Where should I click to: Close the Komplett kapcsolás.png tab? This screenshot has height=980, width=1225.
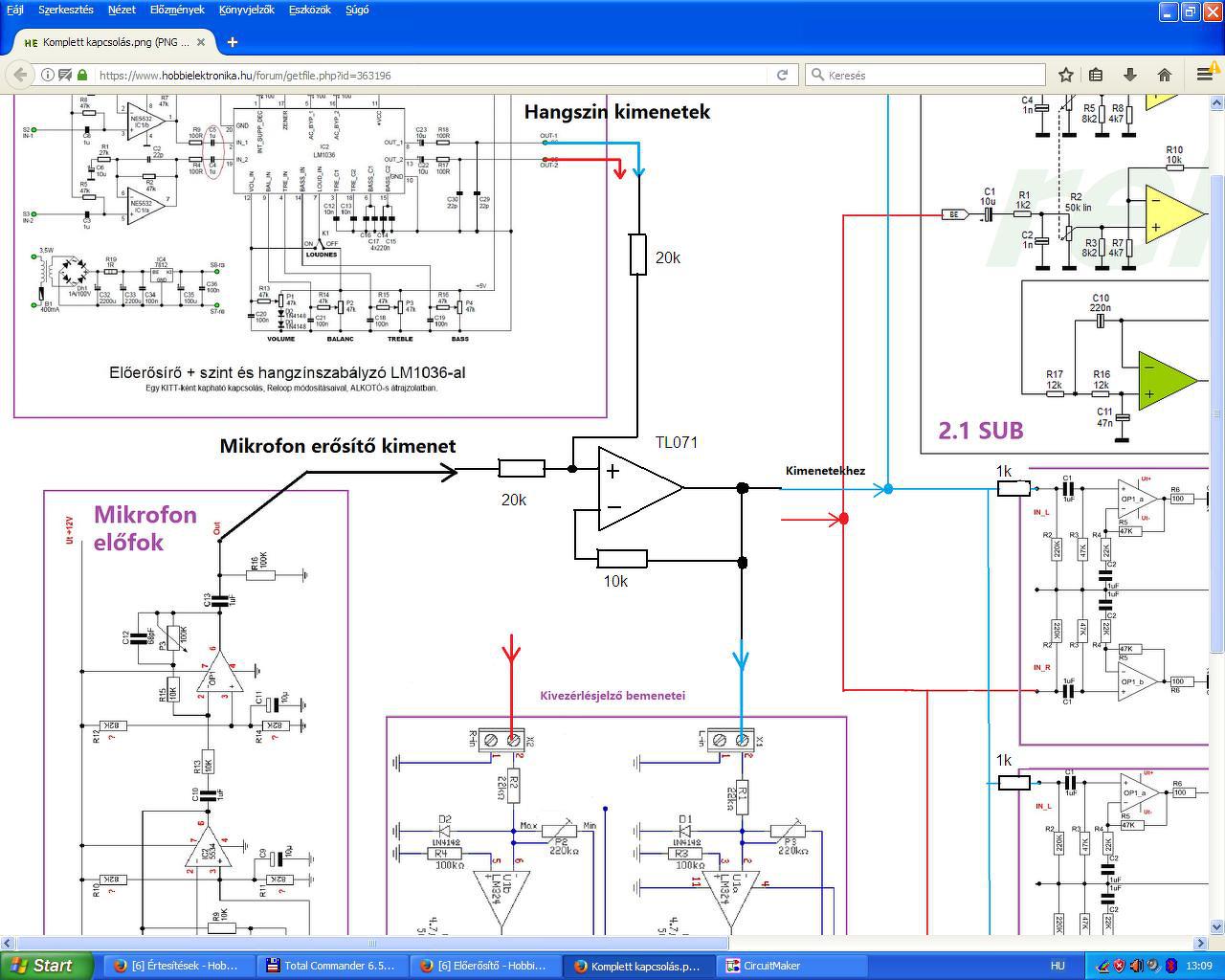pyautogui.click(x=201, y=42)
